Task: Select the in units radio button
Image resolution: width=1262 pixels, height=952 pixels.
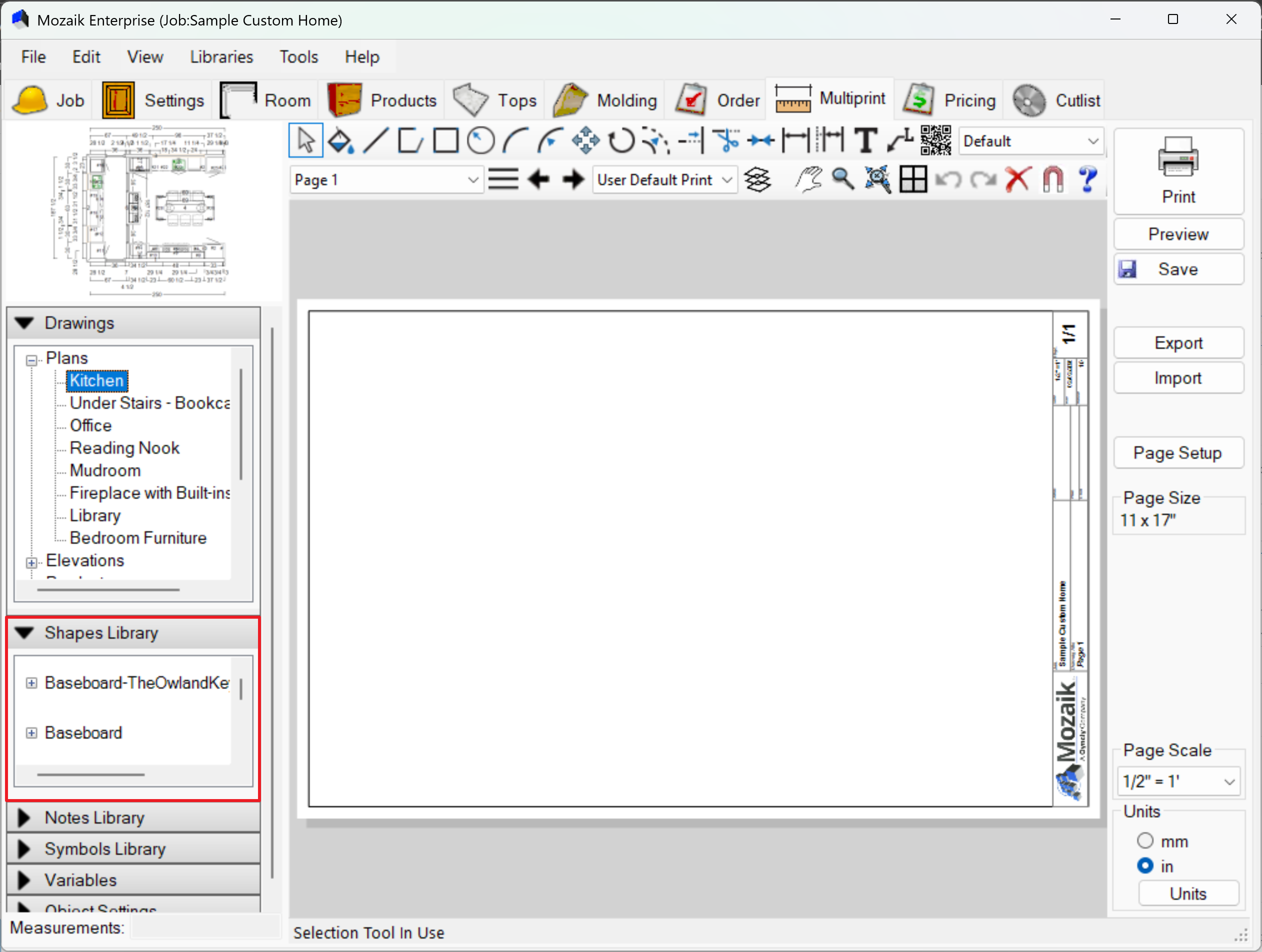Action: click(x=1144, y=866)
